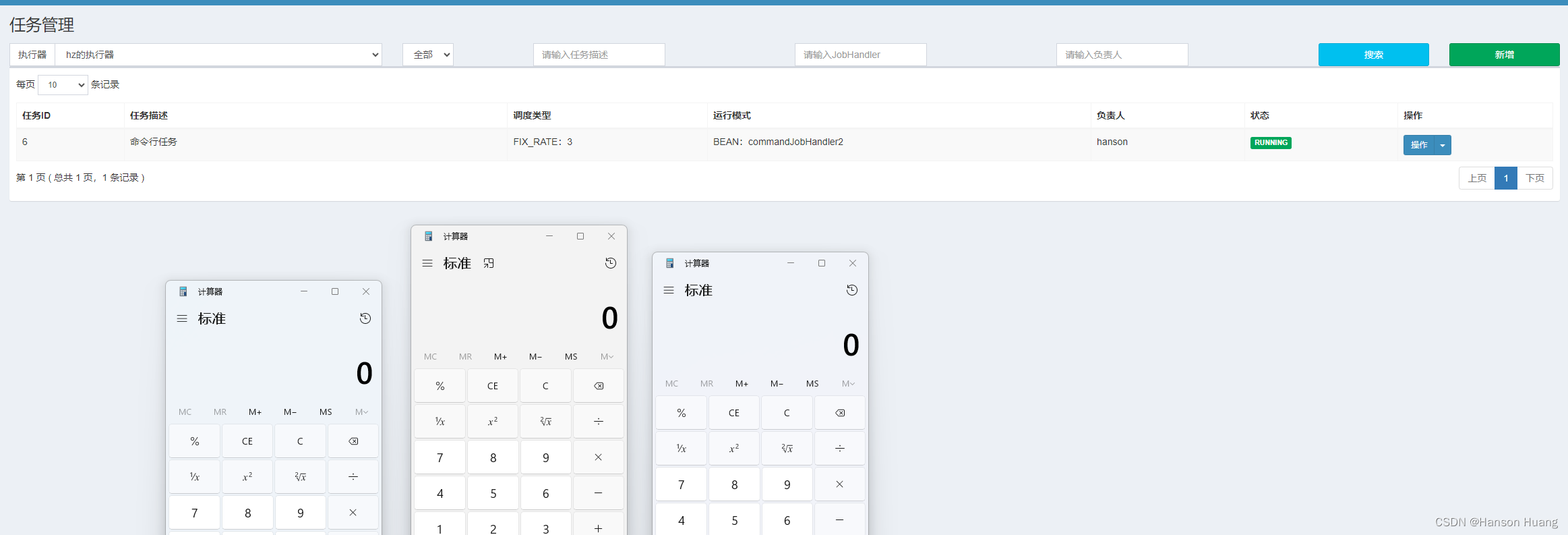
Task: Open hamburger menu in right calculator
Action: click(x=669, y=290)
